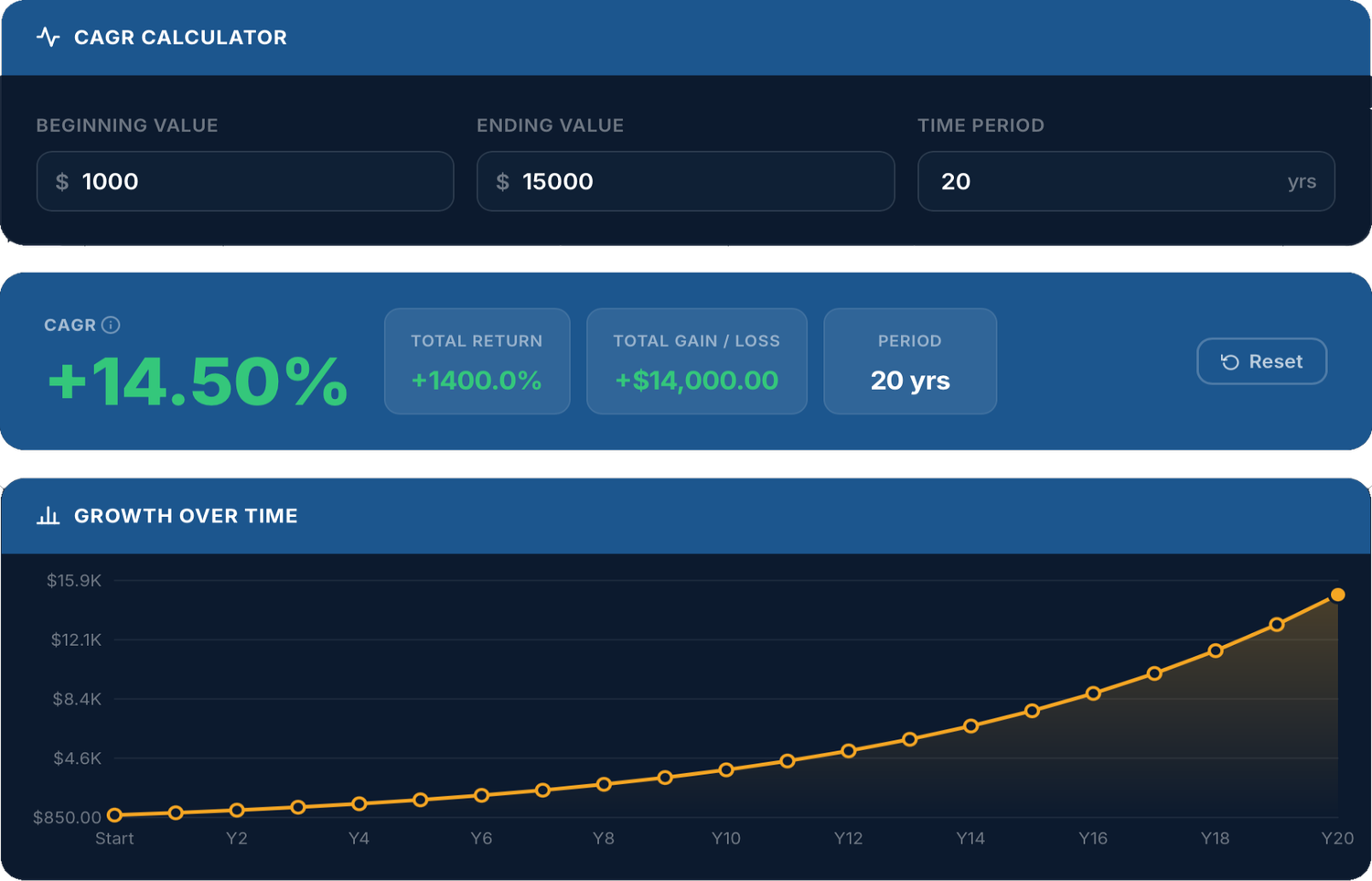
Task: Focus the Ending Value input field
Action: click(685, 181)
